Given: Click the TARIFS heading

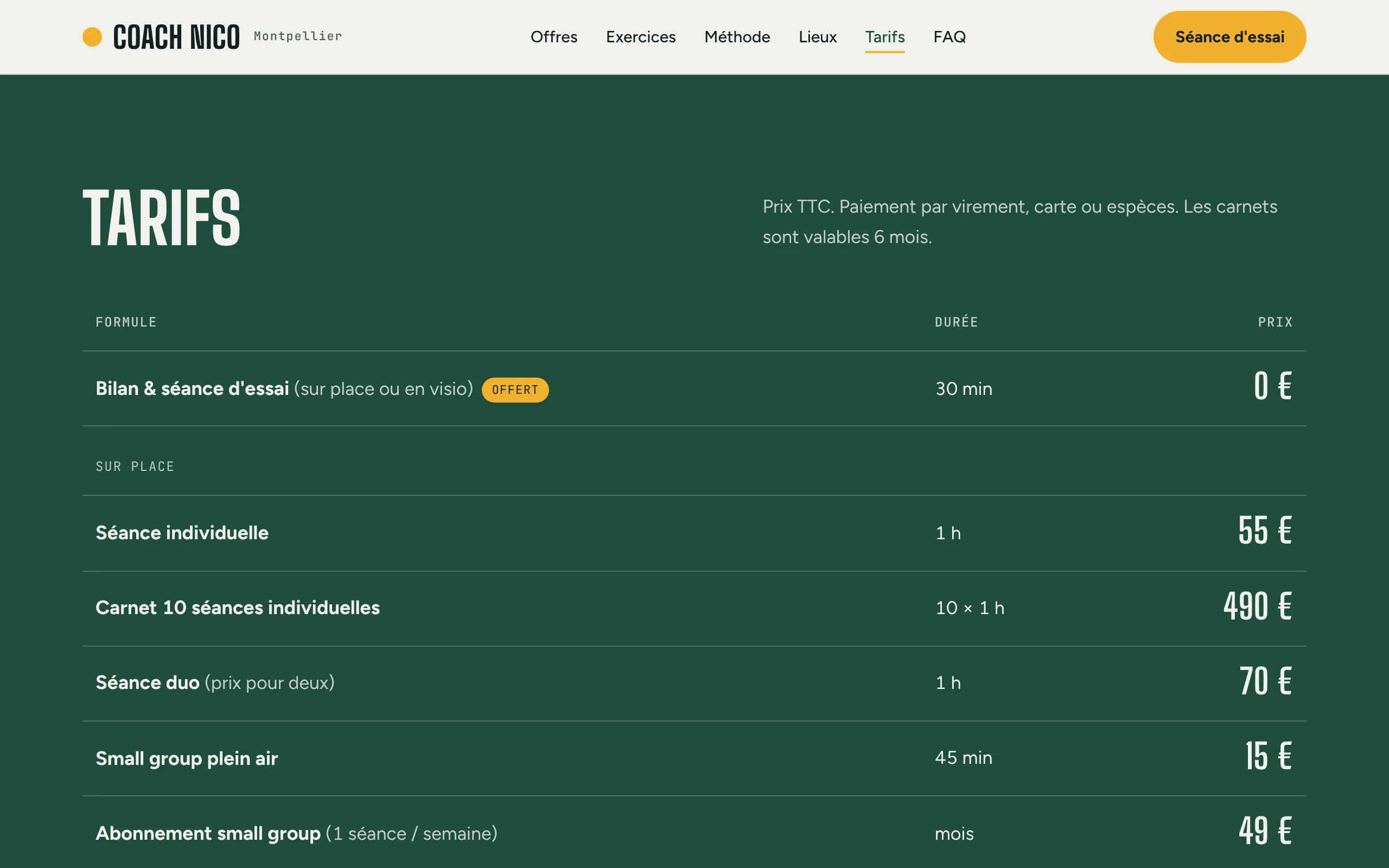Looking at the screenshot, I should coord(161,218).
